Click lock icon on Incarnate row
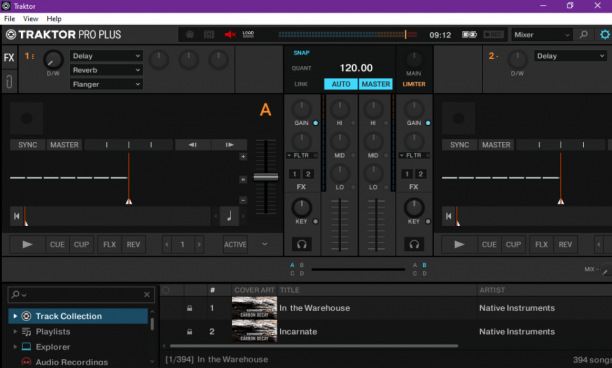 [x=189, y=332]
